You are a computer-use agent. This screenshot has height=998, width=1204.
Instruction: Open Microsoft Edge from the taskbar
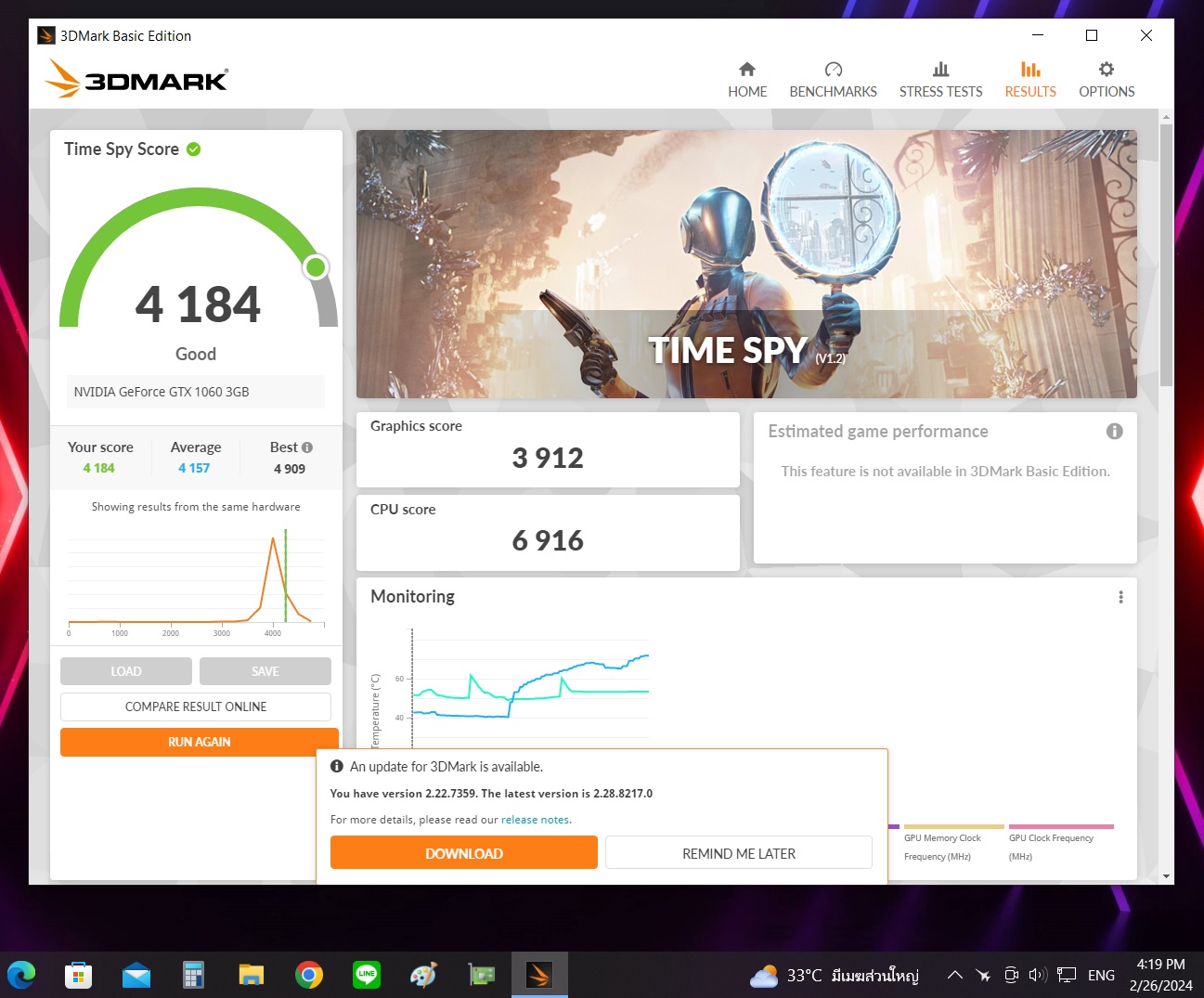[22, 975]
